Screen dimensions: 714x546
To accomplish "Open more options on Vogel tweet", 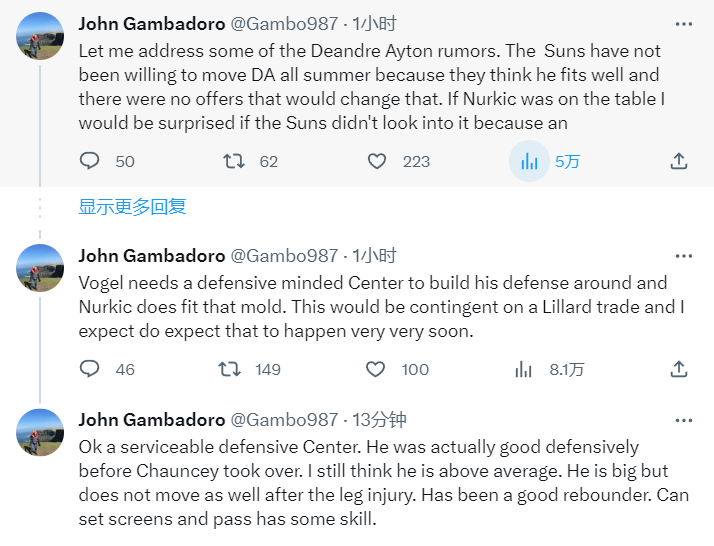I will tap(683, 255).
